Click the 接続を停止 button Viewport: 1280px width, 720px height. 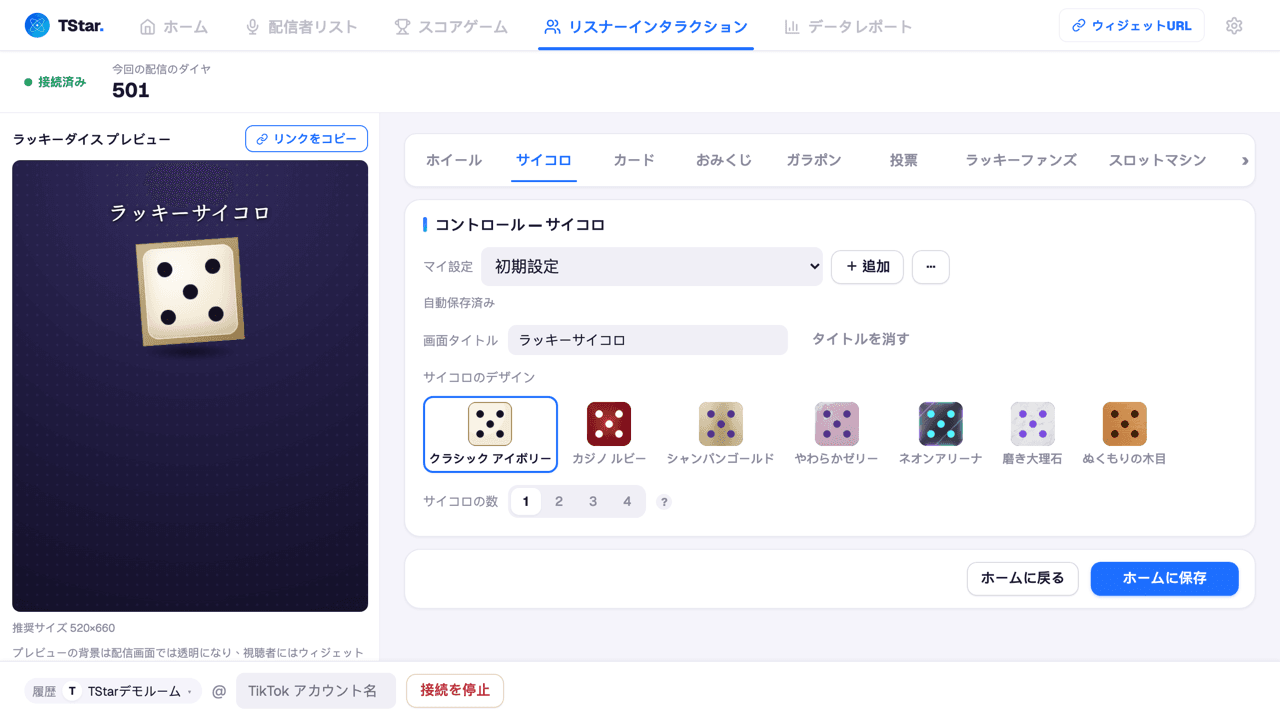[455, 691]
